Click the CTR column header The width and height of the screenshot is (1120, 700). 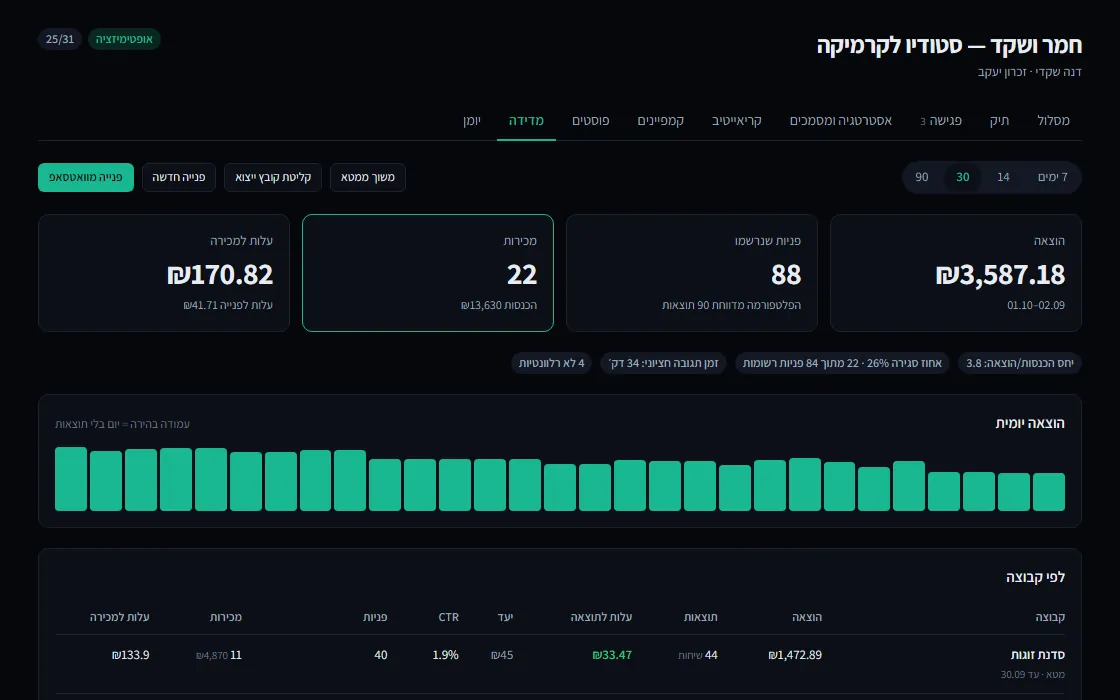(449, 617)
